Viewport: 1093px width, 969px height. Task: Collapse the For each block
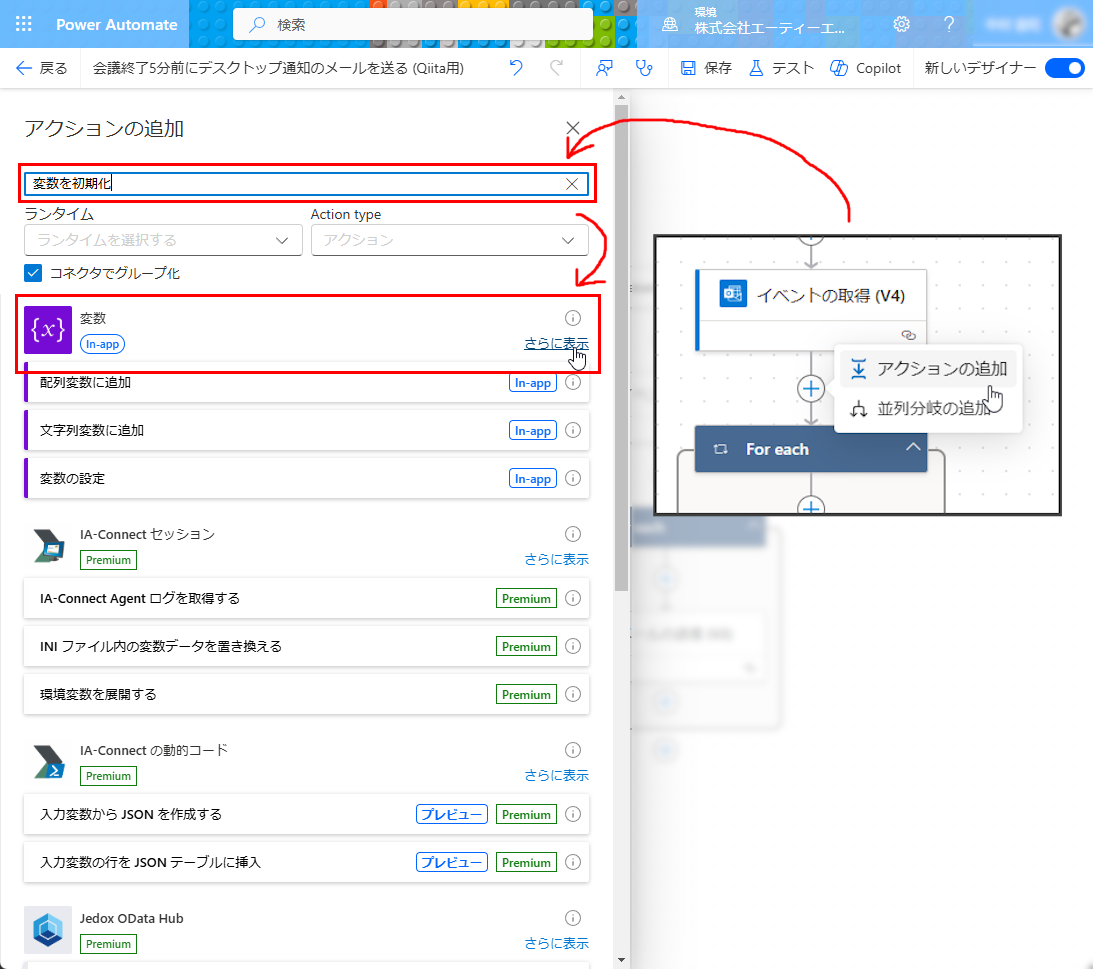pyautogui.click(x=913, y=448)
